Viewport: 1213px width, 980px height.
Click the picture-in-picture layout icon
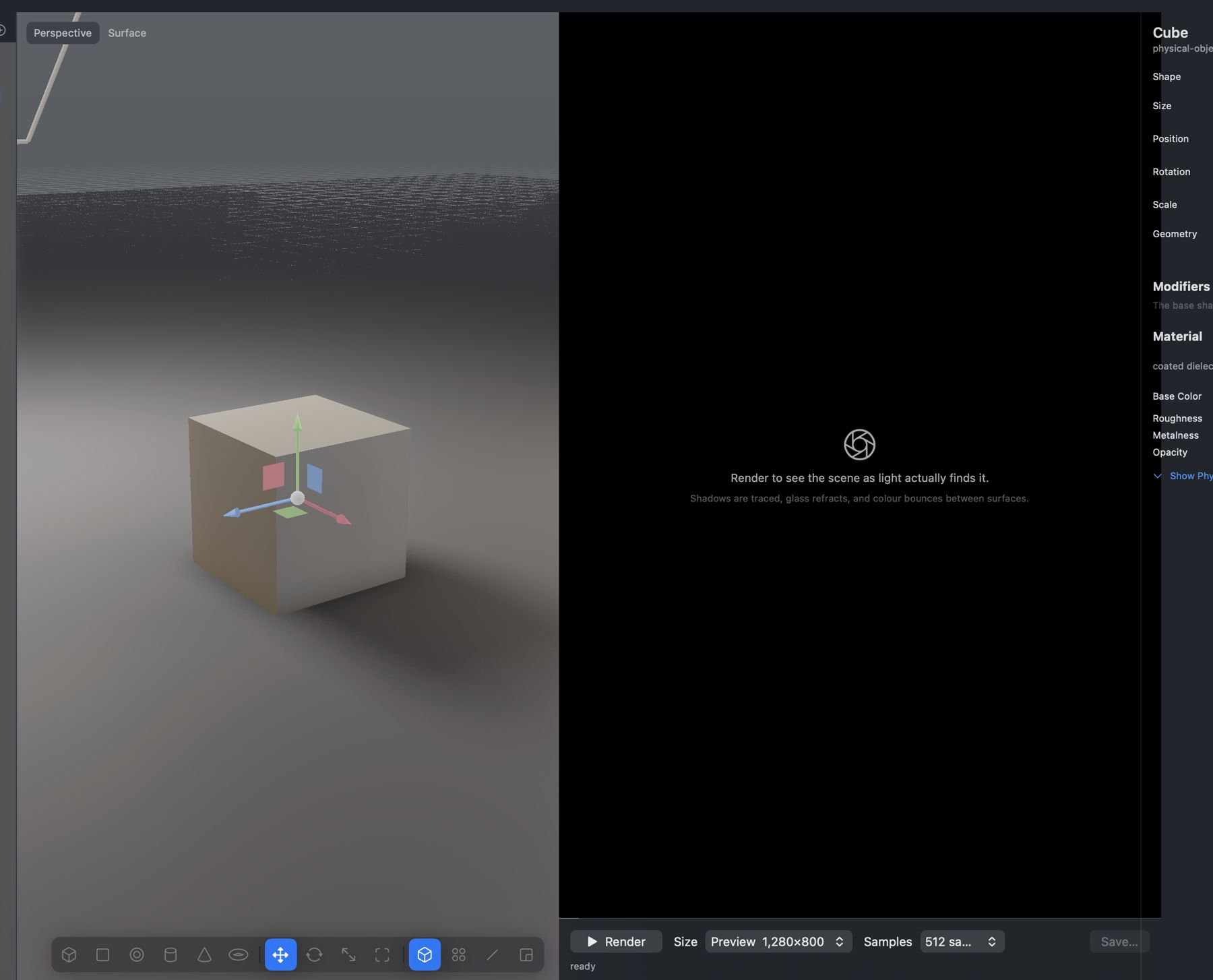click(526, 954)
